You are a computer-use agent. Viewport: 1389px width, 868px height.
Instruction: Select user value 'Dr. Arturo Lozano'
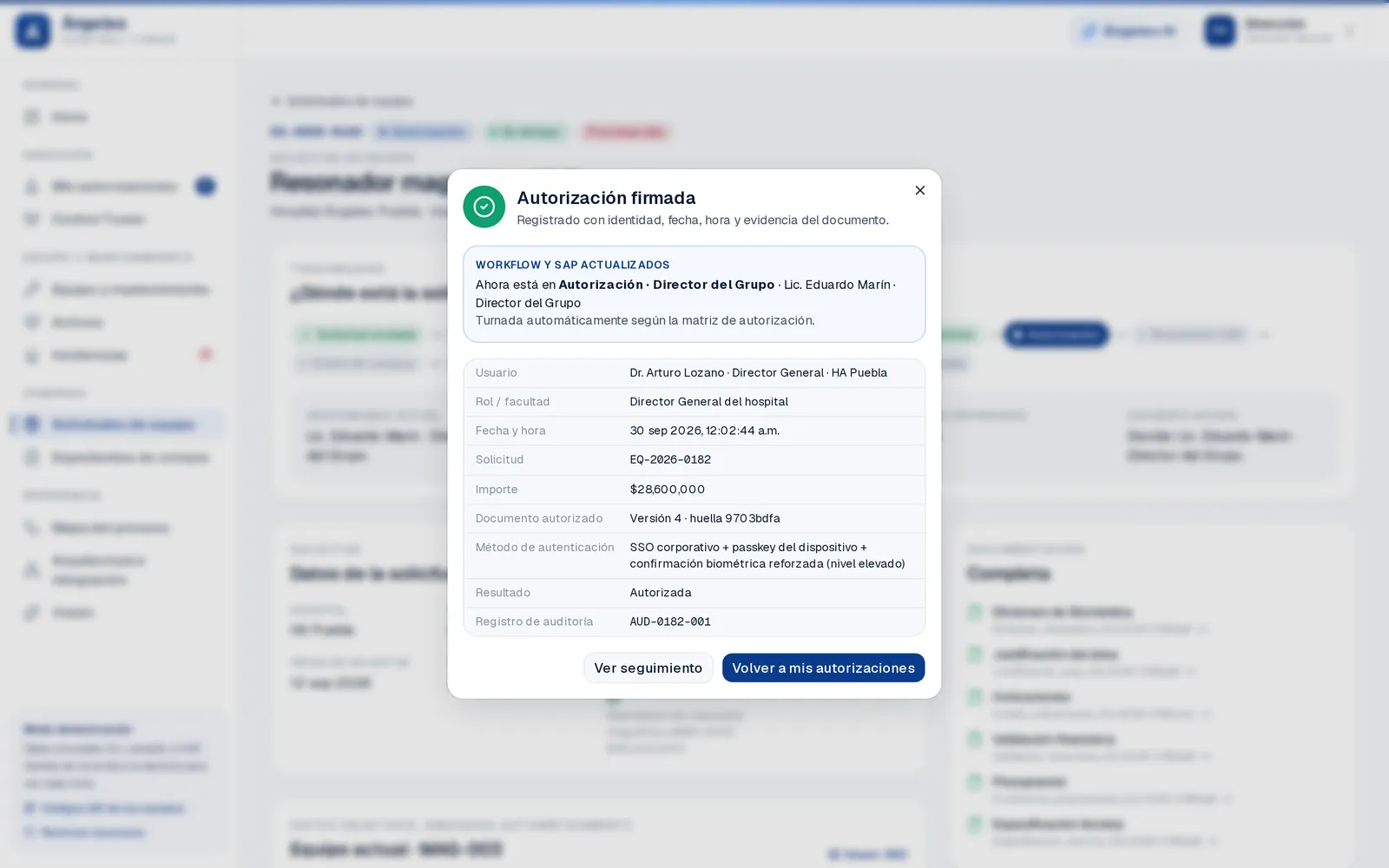point(677,372)
